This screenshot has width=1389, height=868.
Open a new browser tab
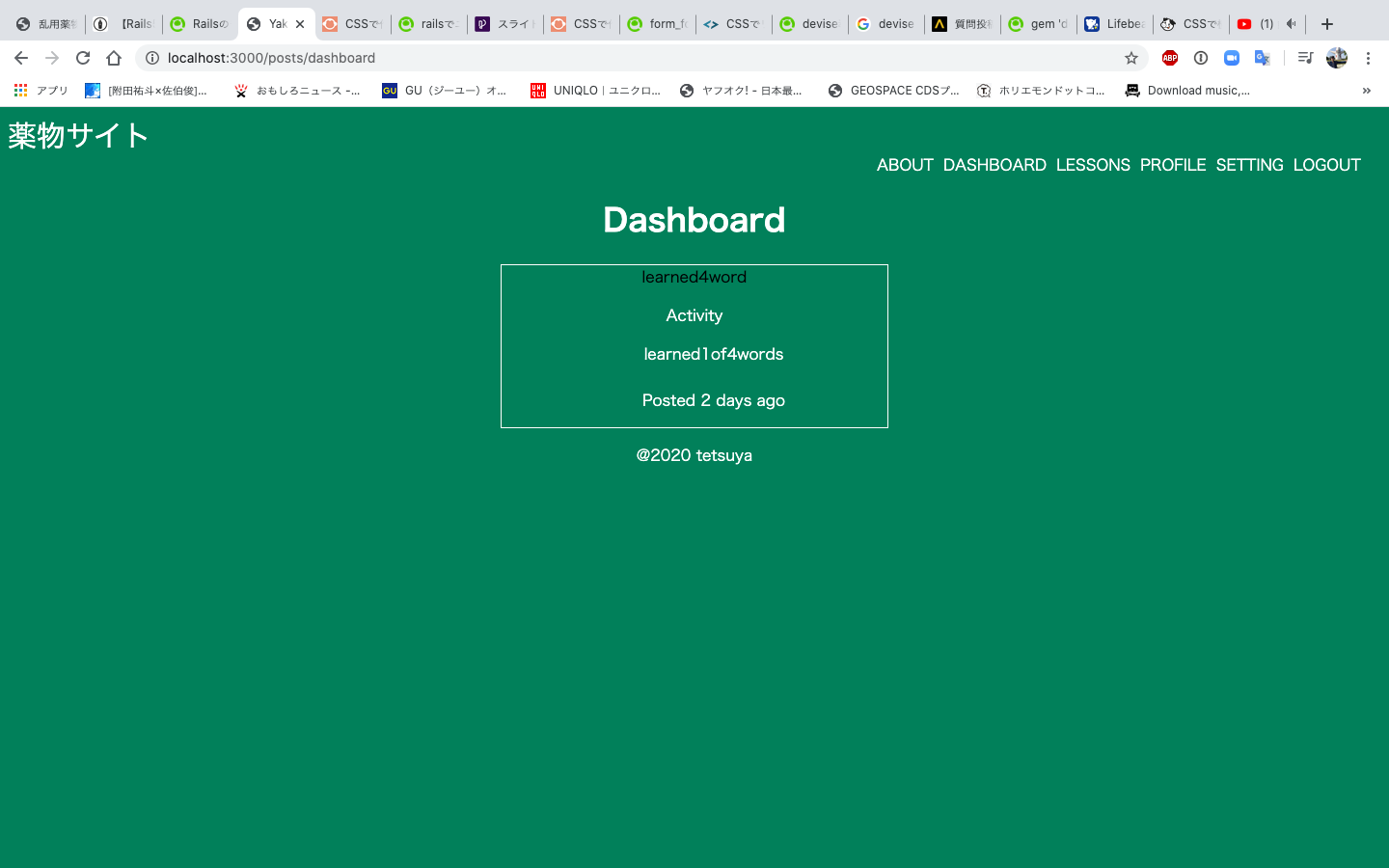point(1327,24)
